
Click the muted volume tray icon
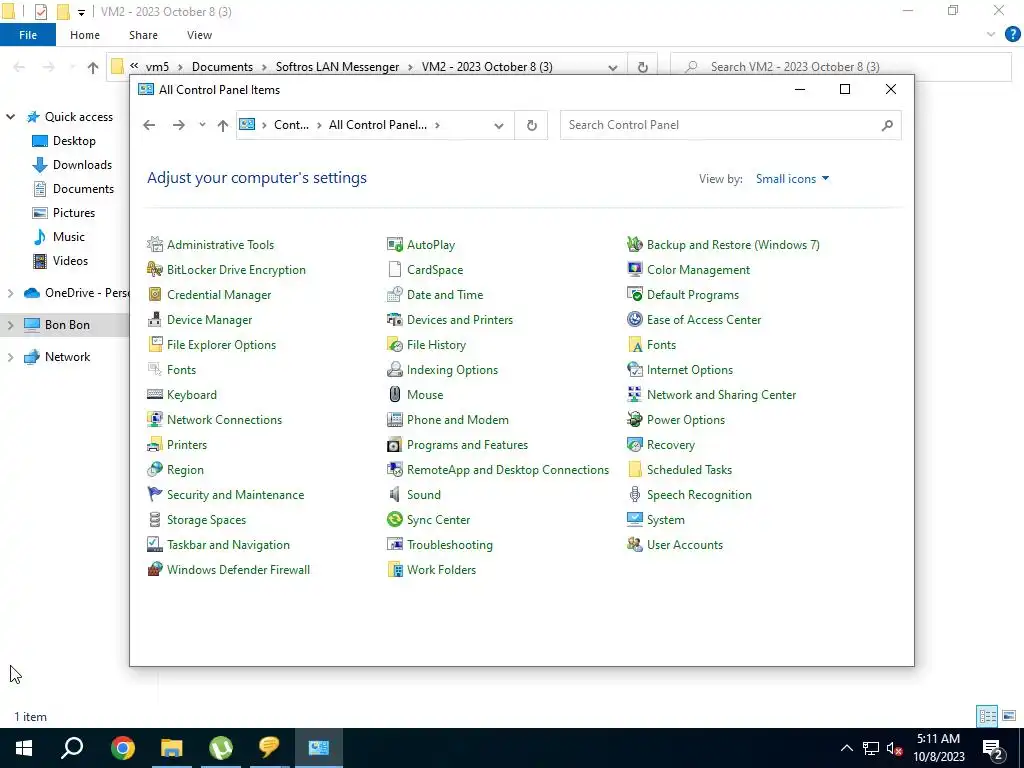coord(895,748)
